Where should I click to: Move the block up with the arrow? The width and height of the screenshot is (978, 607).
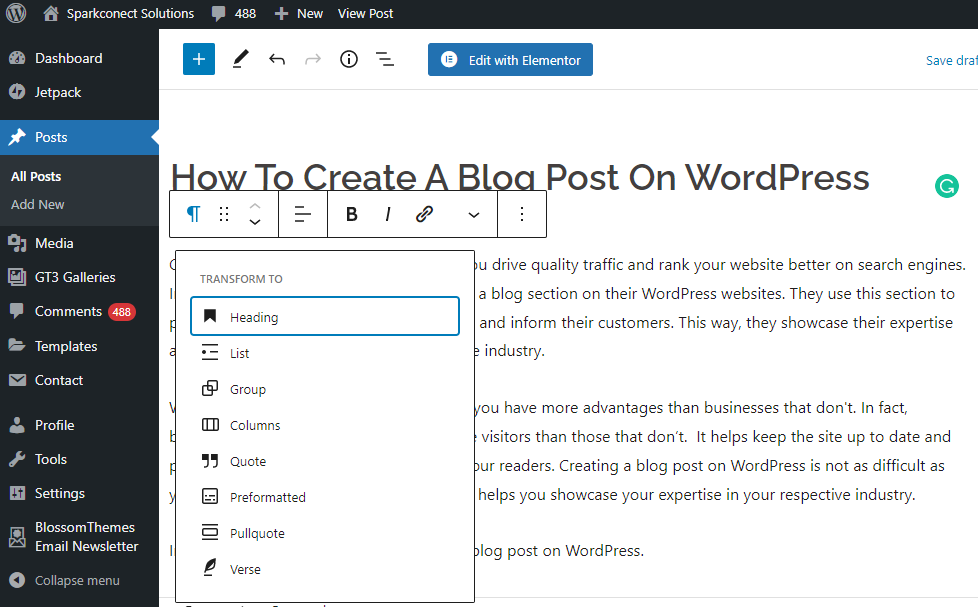pyautogui.click(x=254, y=205)
